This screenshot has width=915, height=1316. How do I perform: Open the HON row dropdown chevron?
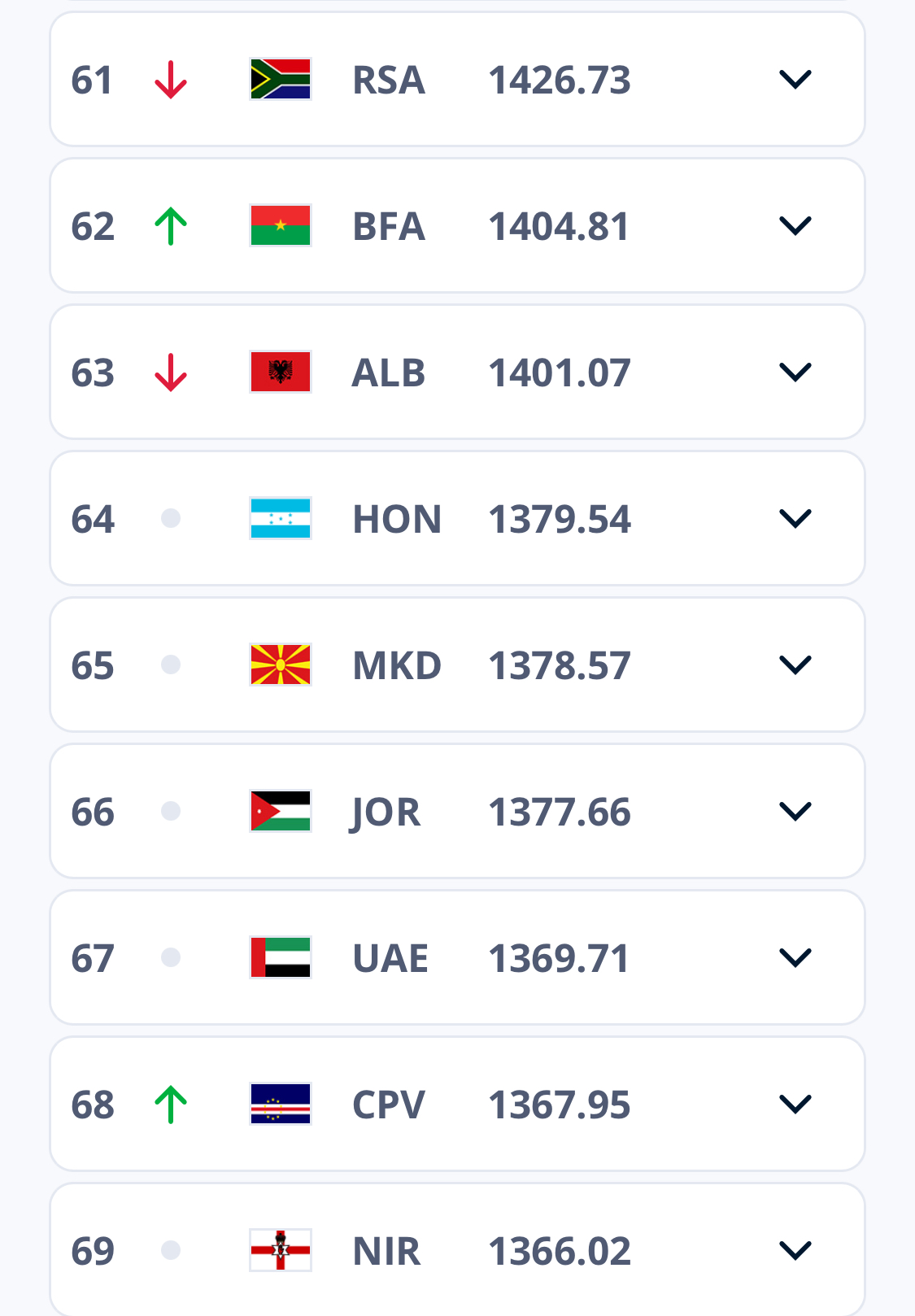[x=795, y=519]
